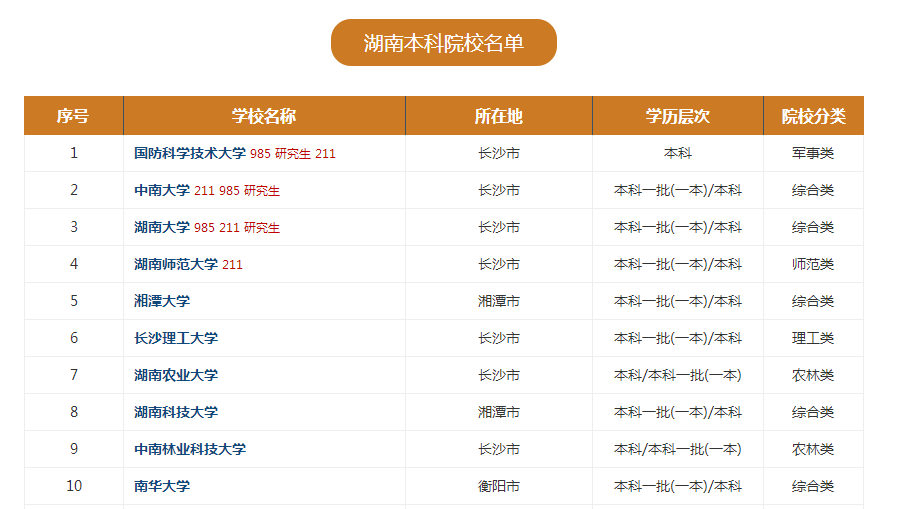This screenshot has height=509, width=900.
Task: Click 本科 level in 国防科学技术大学 row
Action: tap(678, 153)
